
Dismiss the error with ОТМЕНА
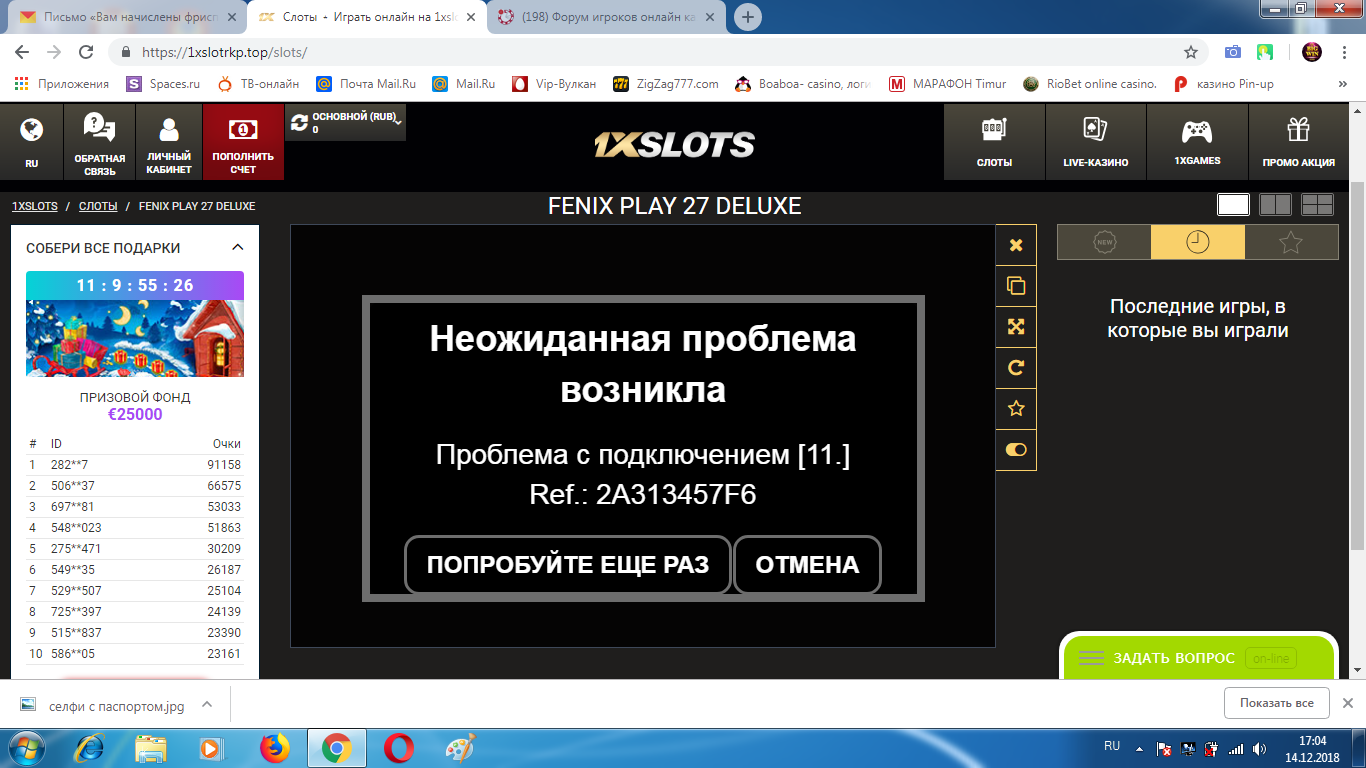click(x=807, y=565)
